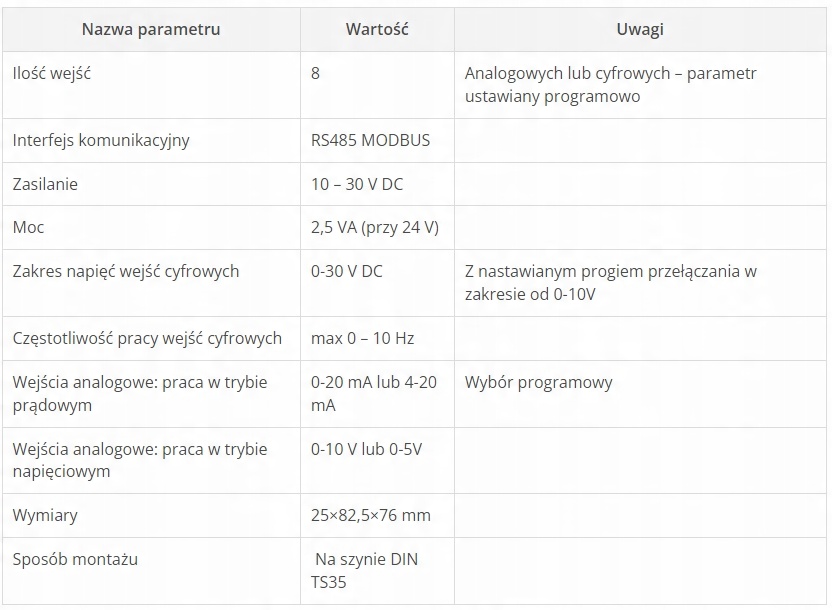Click the "Nazwa parametru" column header
Viewport: 832px width, 610px height.
[x=150, y=29]
